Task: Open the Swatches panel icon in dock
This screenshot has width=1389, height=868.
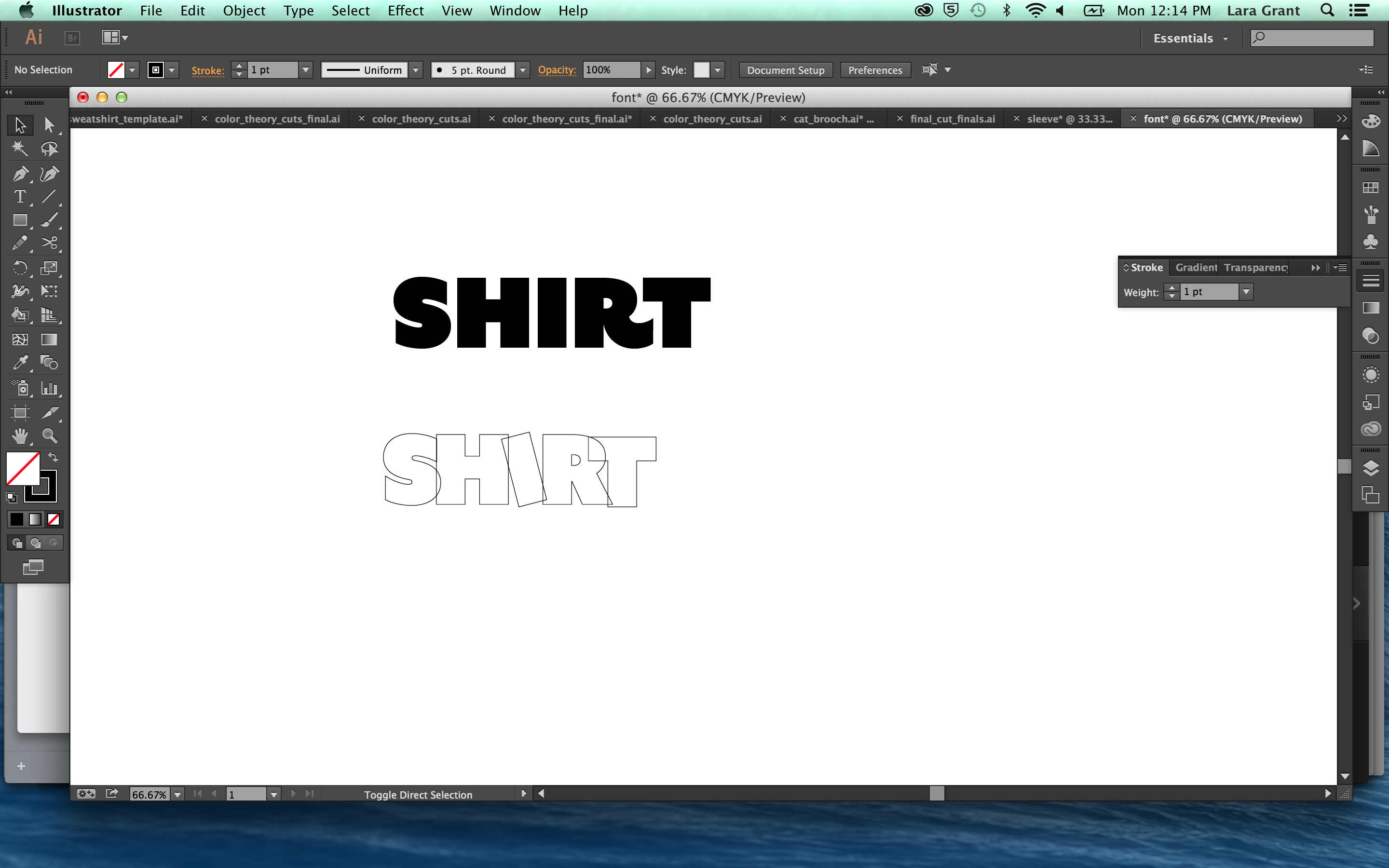Action: 1371,188
